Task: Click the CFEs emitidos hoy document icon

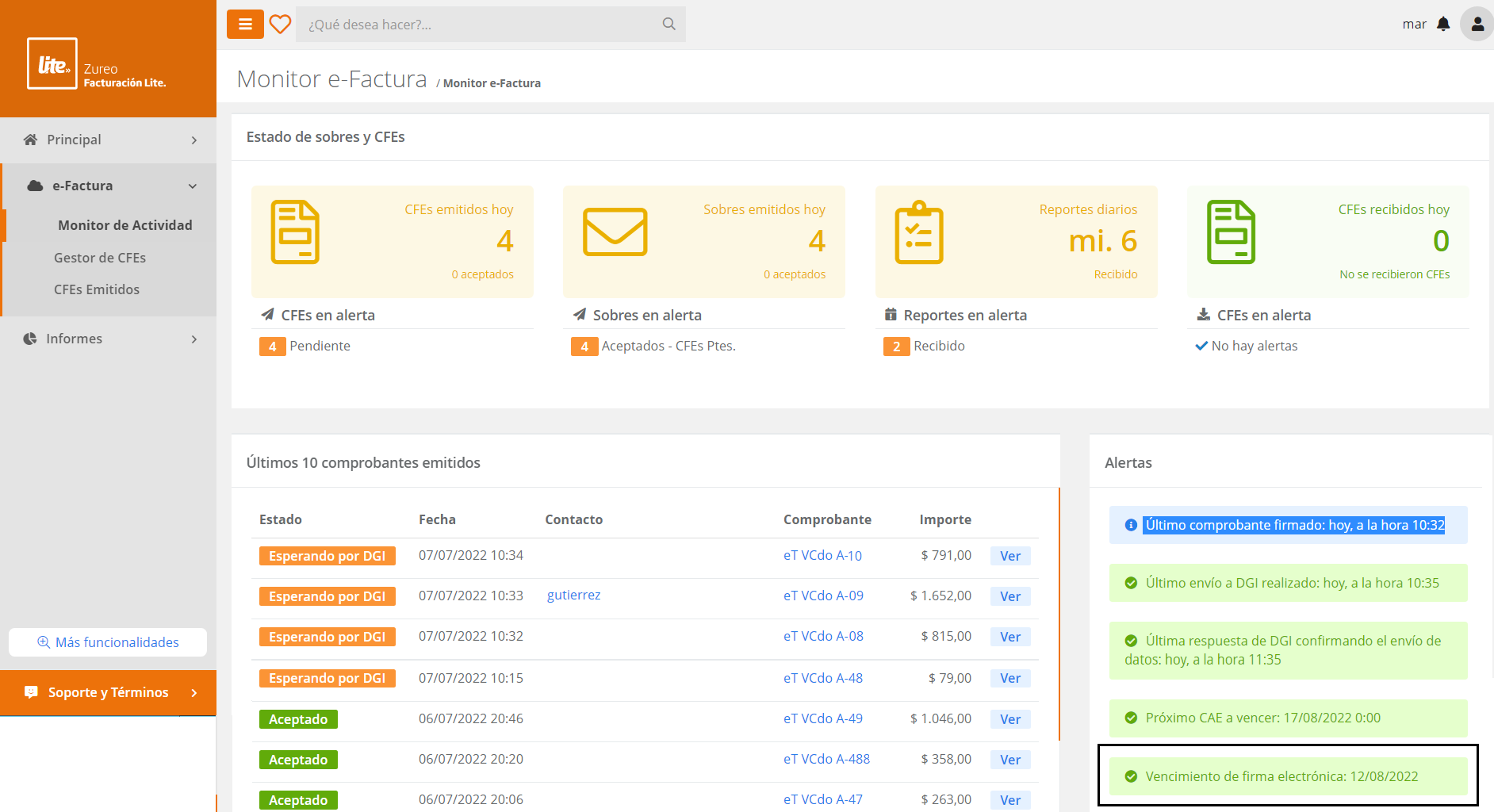Action: [x=295, y=232]
